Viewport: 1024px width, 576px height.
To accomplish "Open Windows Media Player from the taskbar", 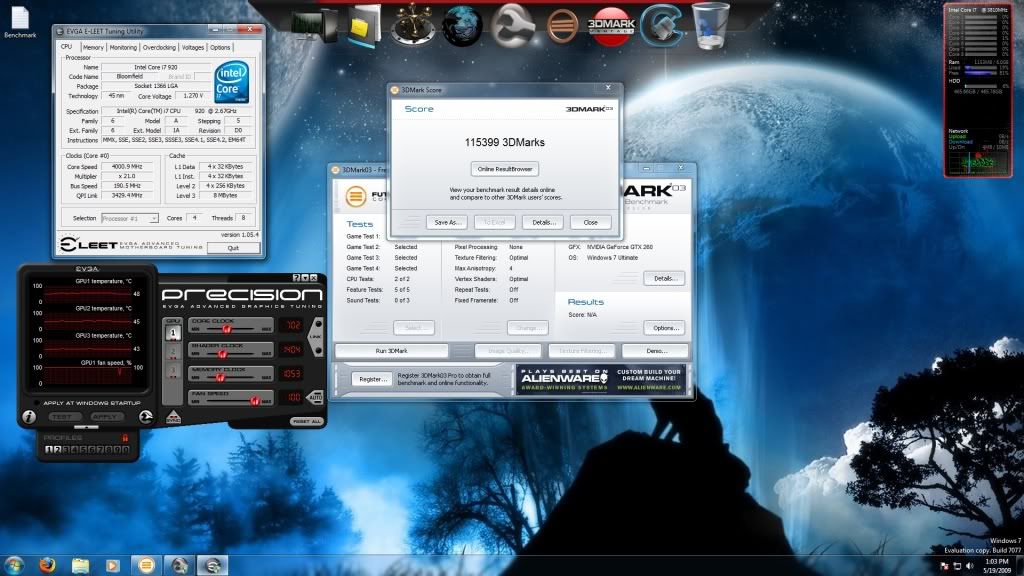I will 112,565.
